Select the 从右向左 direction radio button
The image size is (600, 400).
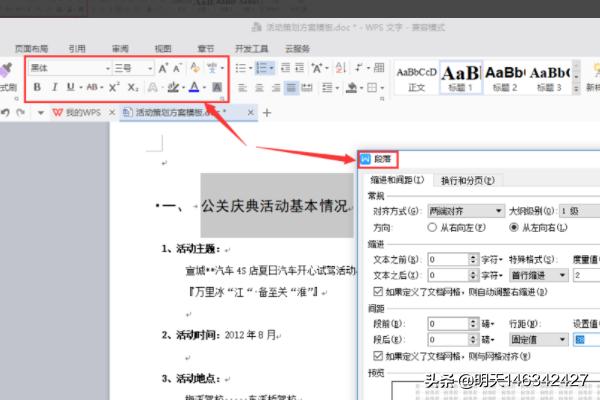pos(431,228)
